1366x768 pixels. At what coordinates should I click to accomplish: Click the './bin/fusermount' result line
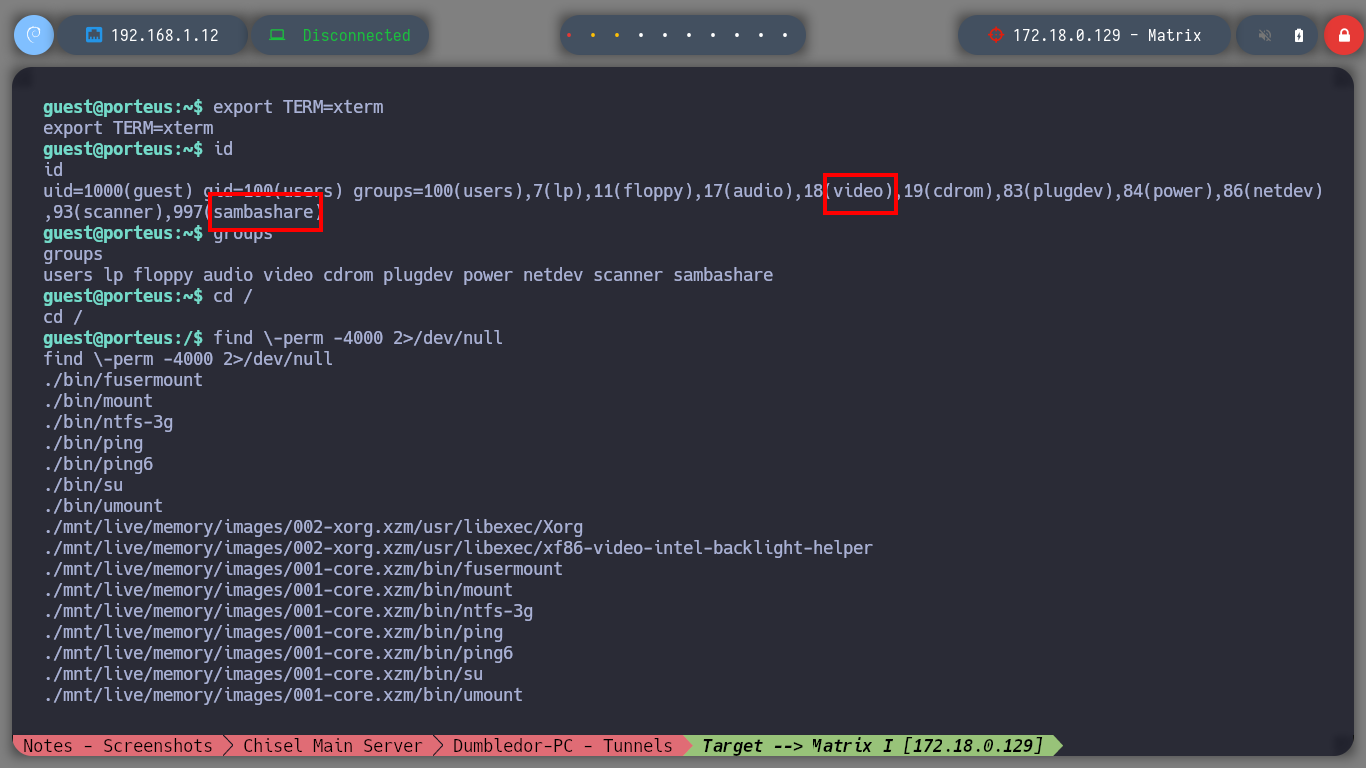pos(123,380)
